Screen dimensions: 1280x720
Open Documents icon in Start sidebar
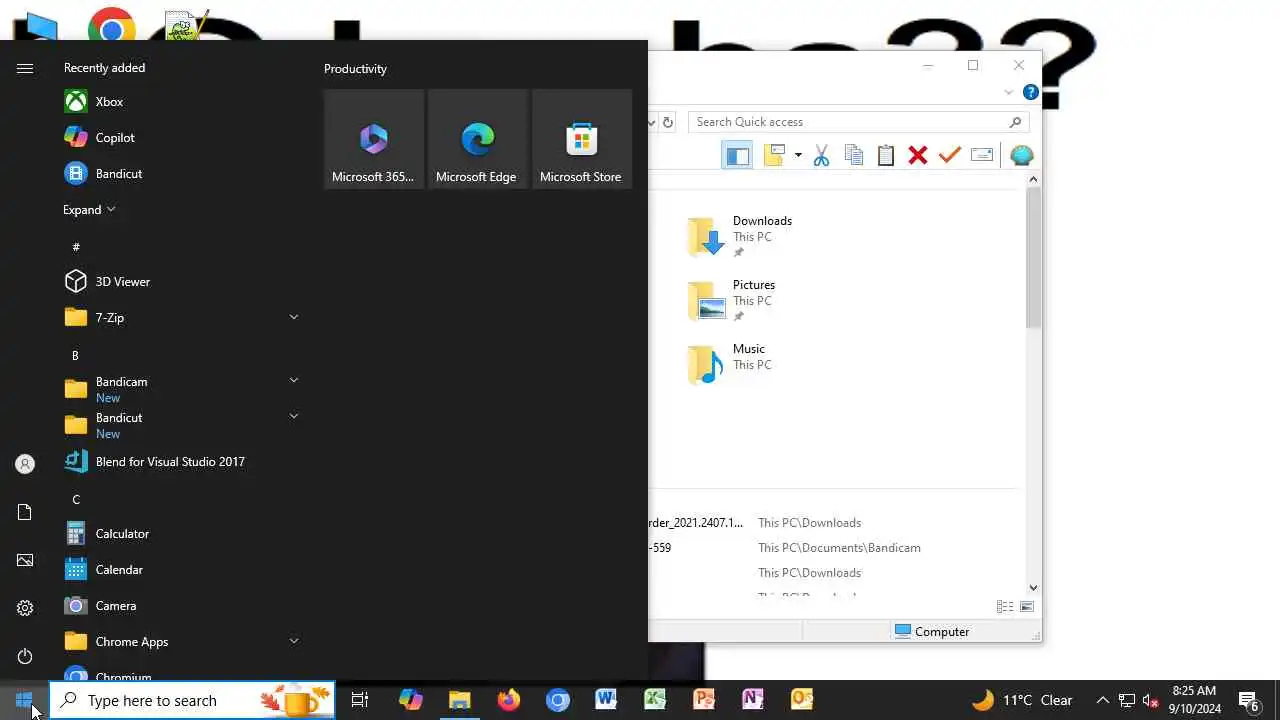click(25, 512)
